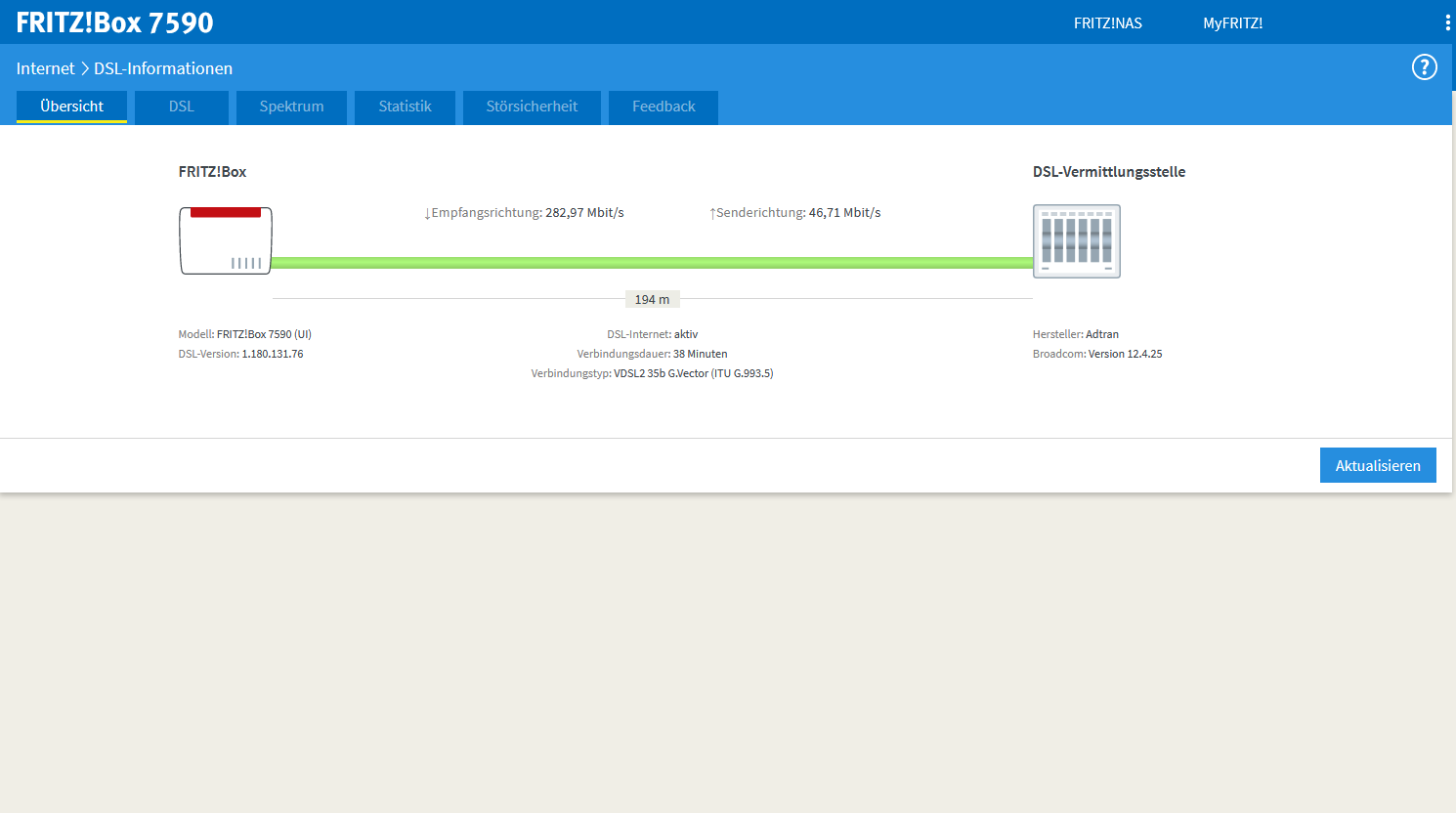Click the DSL exchange DSLAM image
The width and height of the screenshot is (1456, 813).
coord(1077,241)
